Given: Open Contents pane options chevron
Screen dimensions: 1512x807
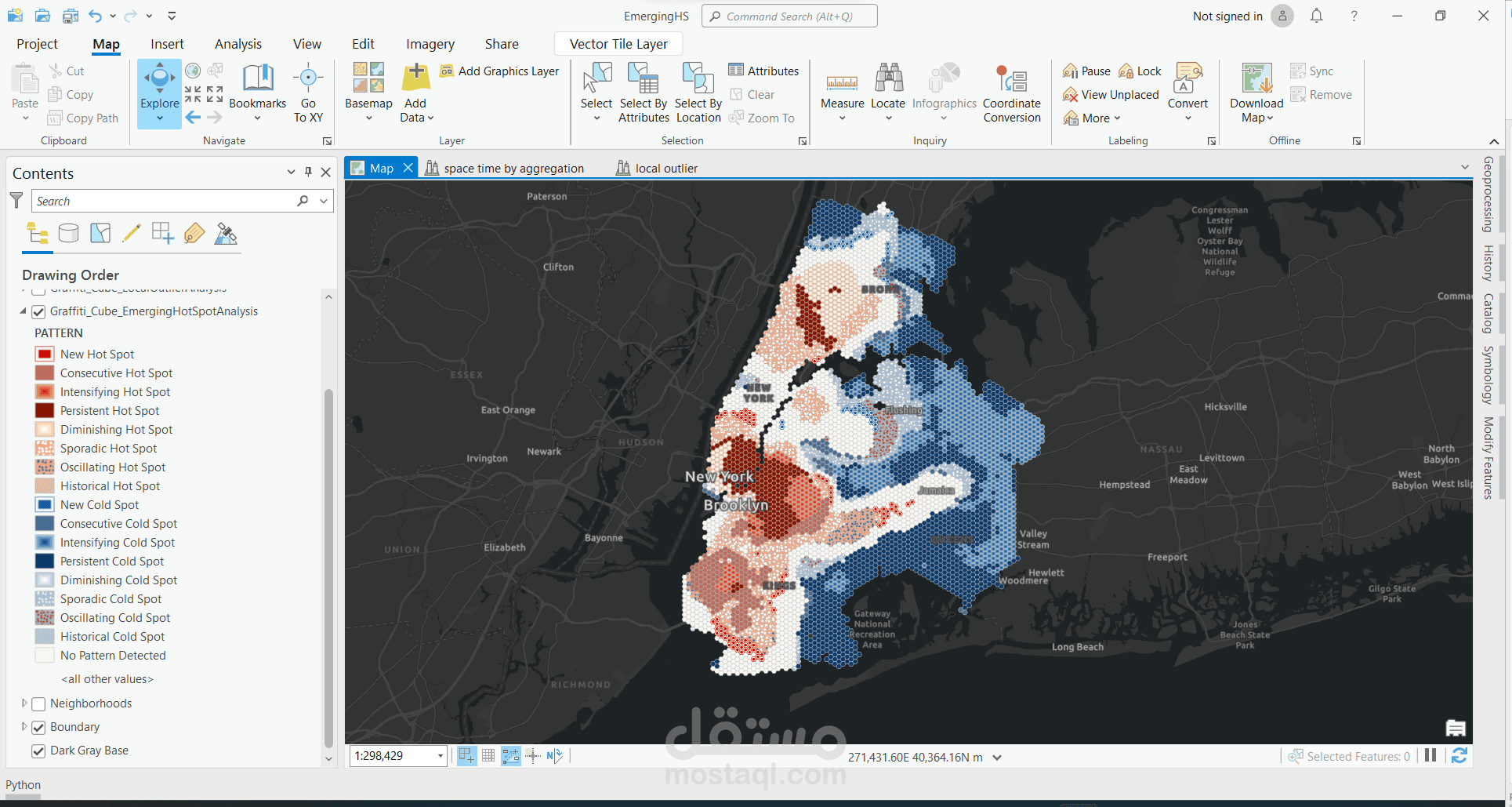Looking at the screenshot, I should (291, 172).
